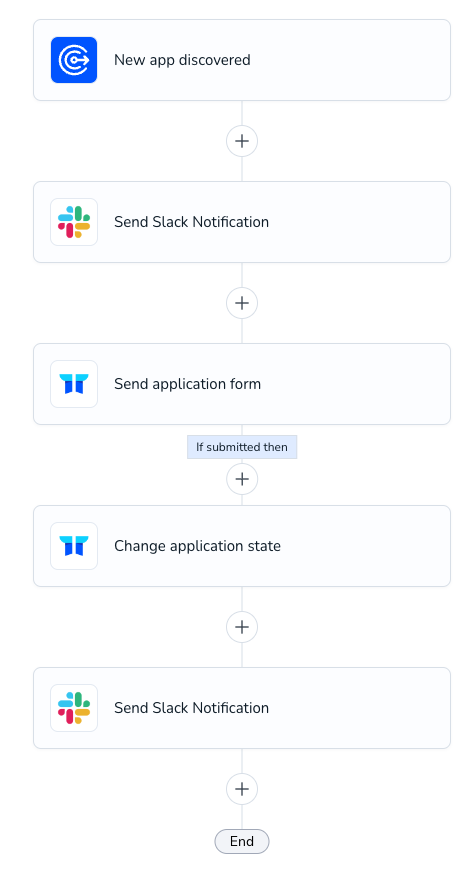This screenshot has width=473, height=878.
Task: Click the Send application form title text
Action: point(188,384)
